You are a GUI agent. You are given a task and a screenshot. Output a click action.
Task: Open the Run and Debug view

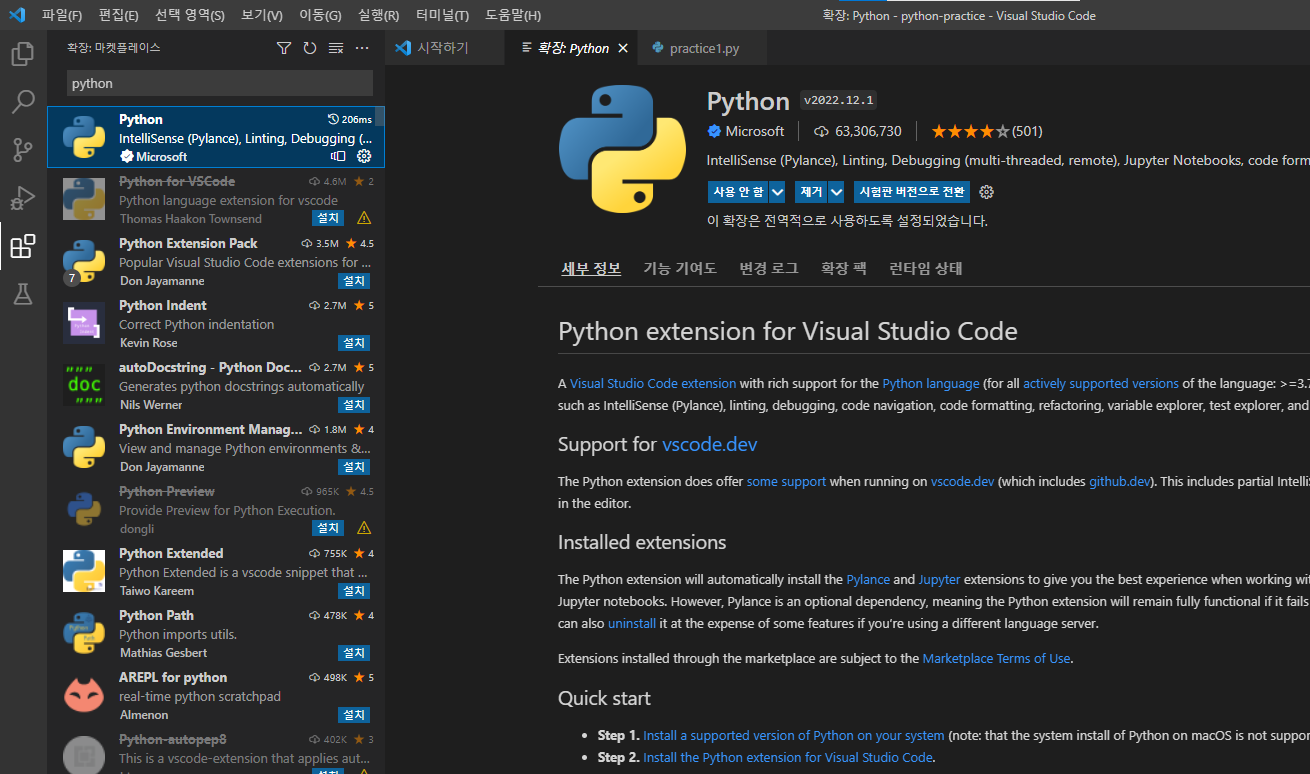click(x=23, y=198)
